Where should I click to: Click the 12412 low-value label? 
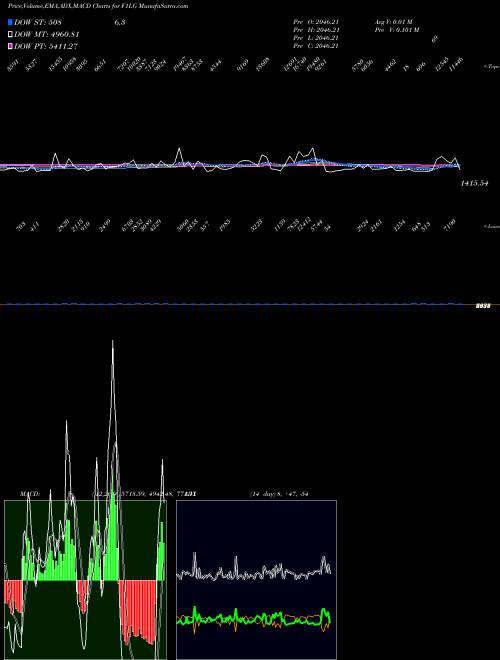[303, 226]
